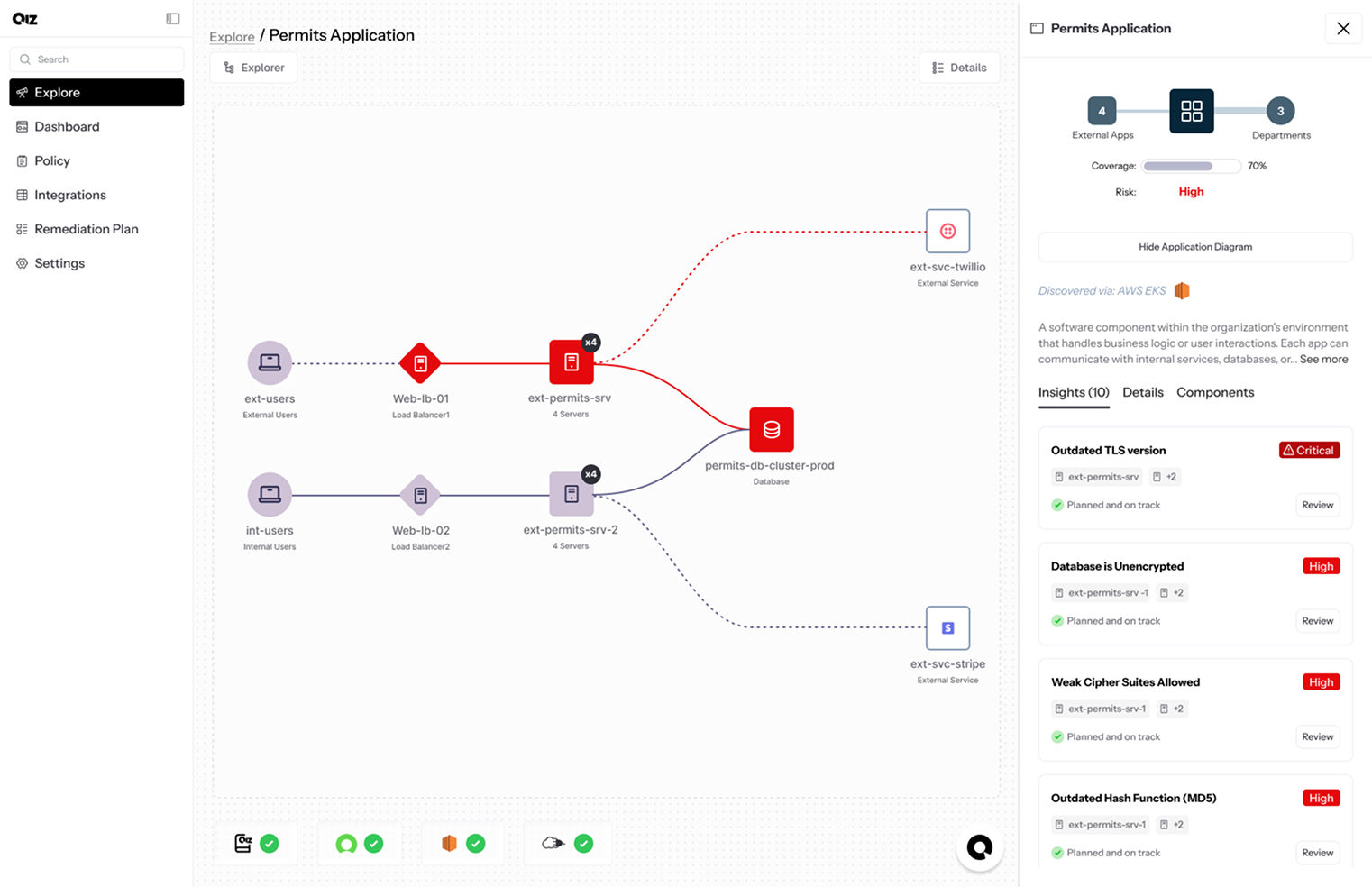Select the ext-svc-twillio external service node
This screenshot has height=887, width=1372.
[x=948, y=232]
